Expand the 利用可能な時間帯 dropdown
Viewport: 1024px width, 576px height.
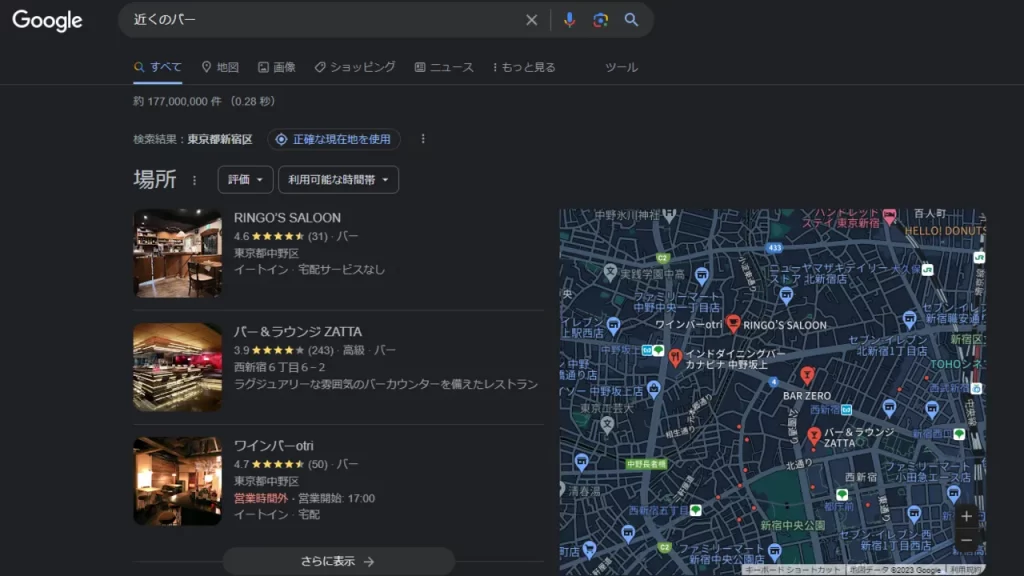tap(338, 180)
